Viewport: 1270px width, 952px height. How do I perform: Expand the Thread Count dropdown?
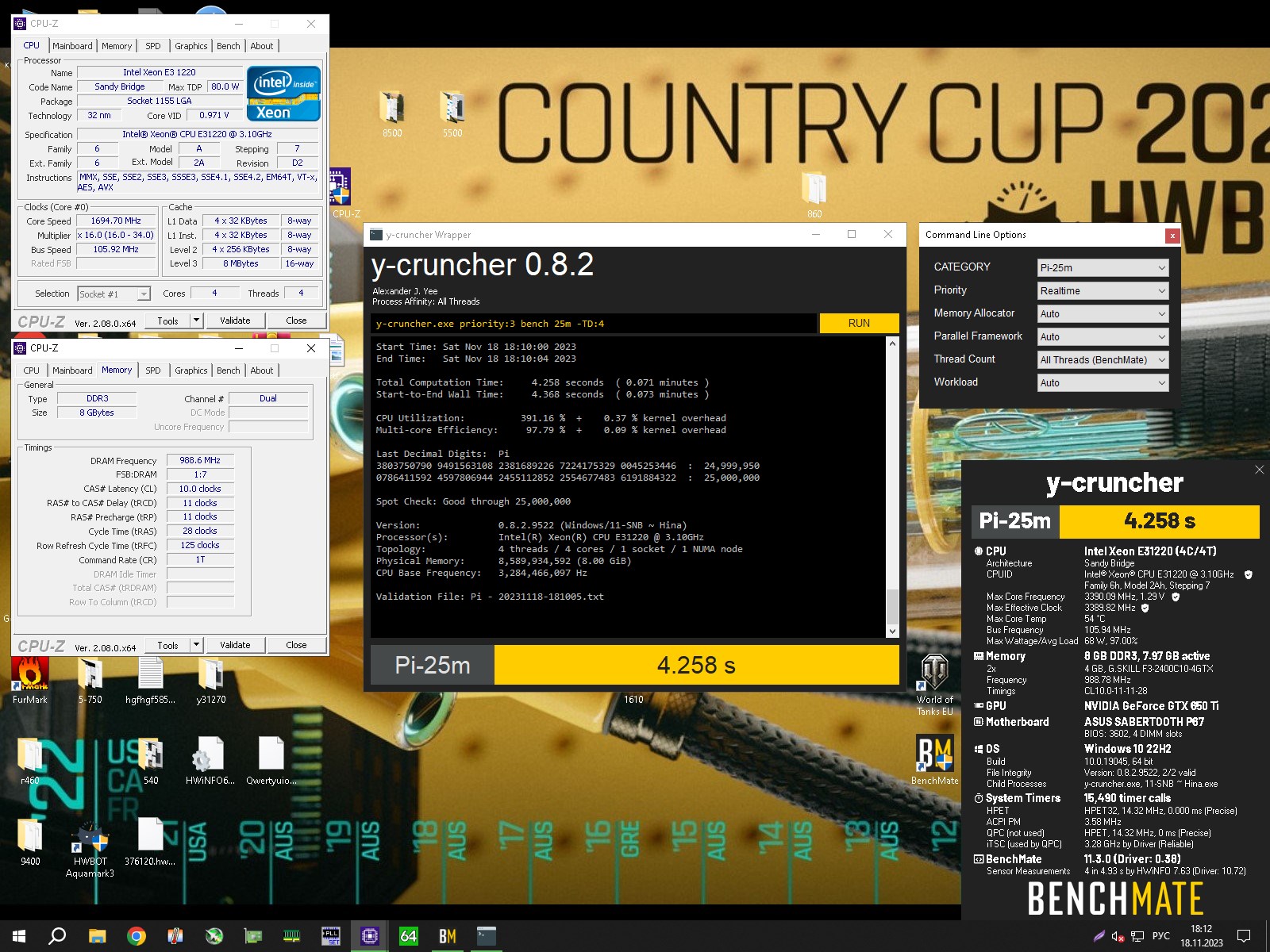1103,360
